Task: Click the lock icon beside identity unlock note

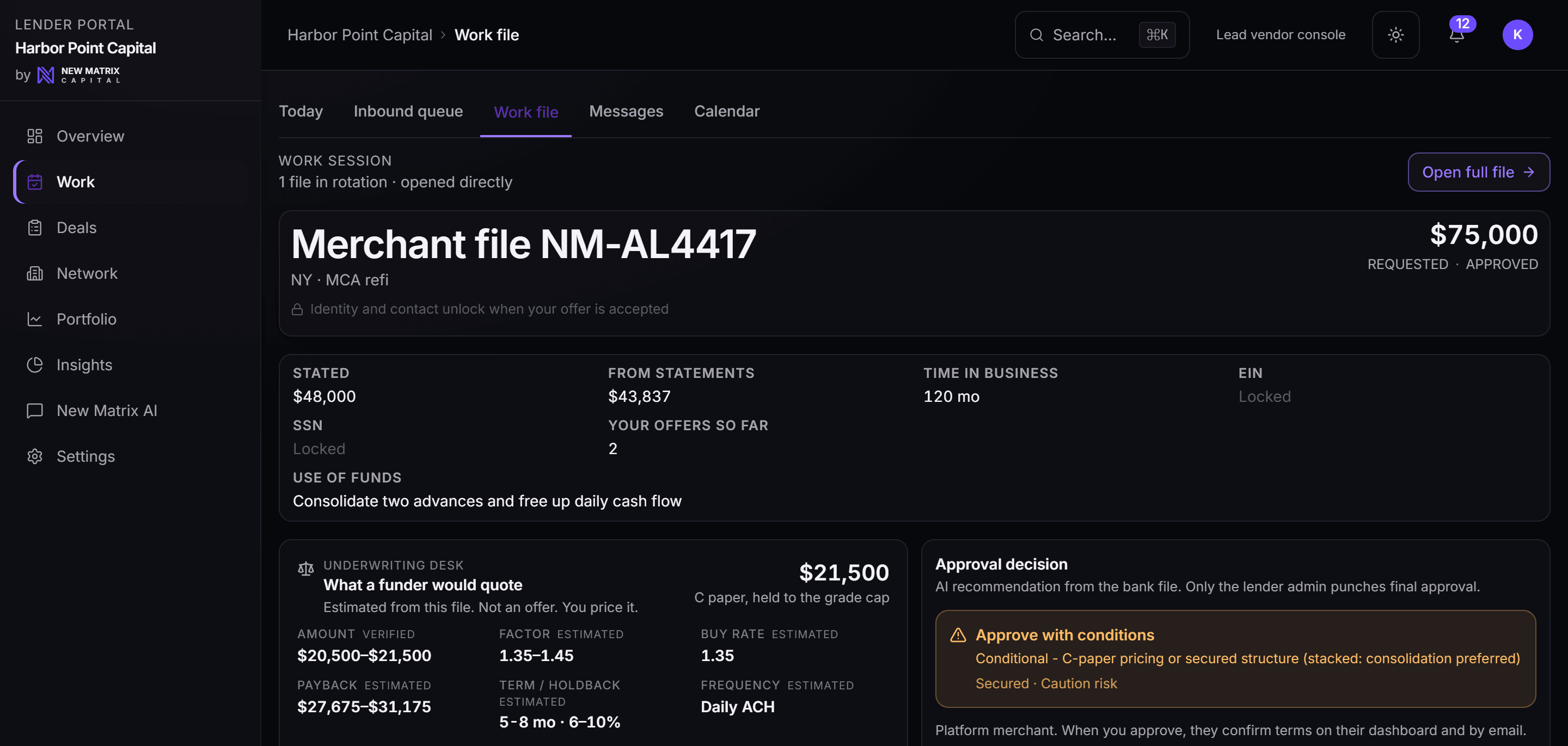Action: click(297, 309)
